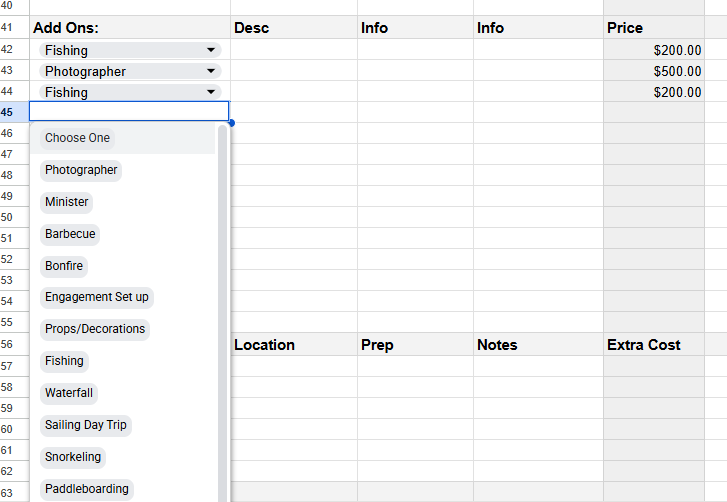Select the Engagement Set up option

(96, 297)
